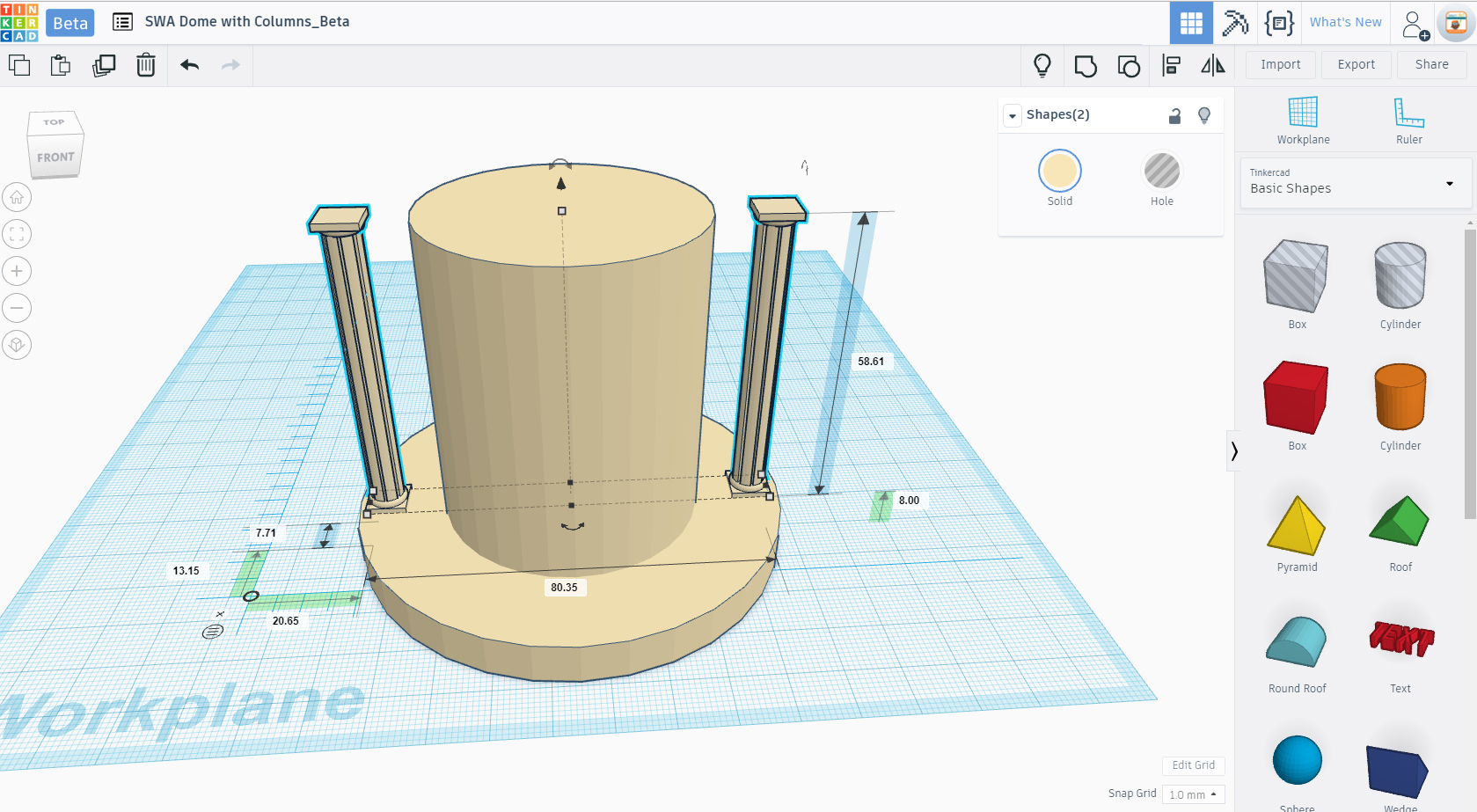The image size is (1477, 812).
Task: Zoom in with the plus button
Action: click(x=17, y=271)
